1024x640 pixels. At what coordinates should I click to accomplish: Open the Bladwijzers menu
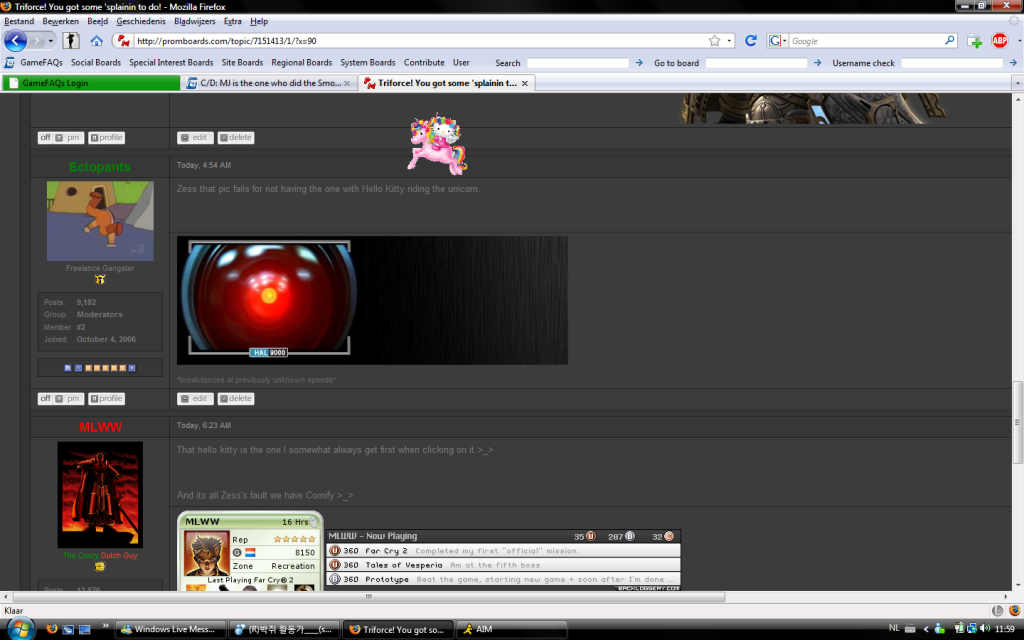click(194, 21)
